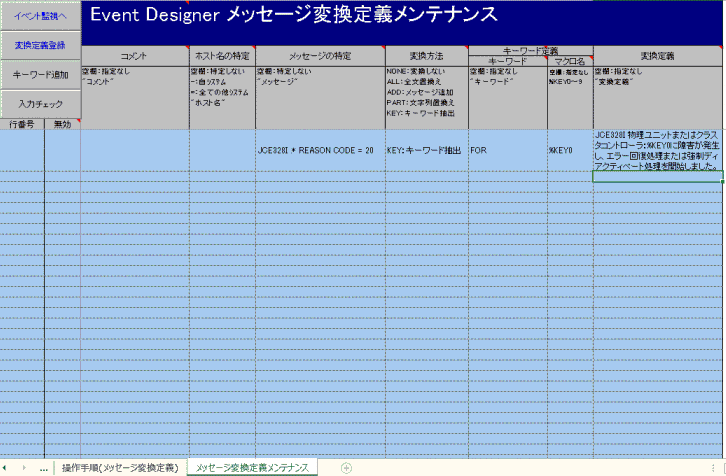Click the Event Designer title banner

point(402,23)
